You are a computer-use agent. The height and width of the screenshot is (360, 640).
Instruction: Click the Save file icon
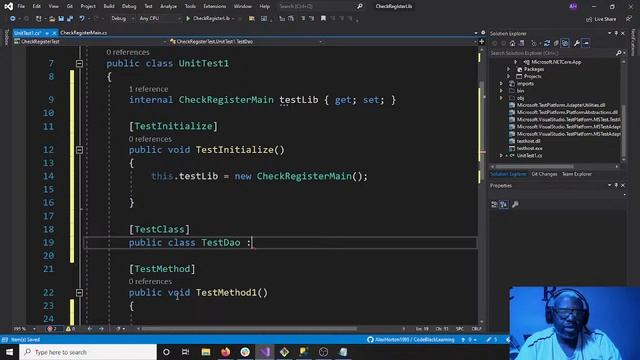(61, 18)
